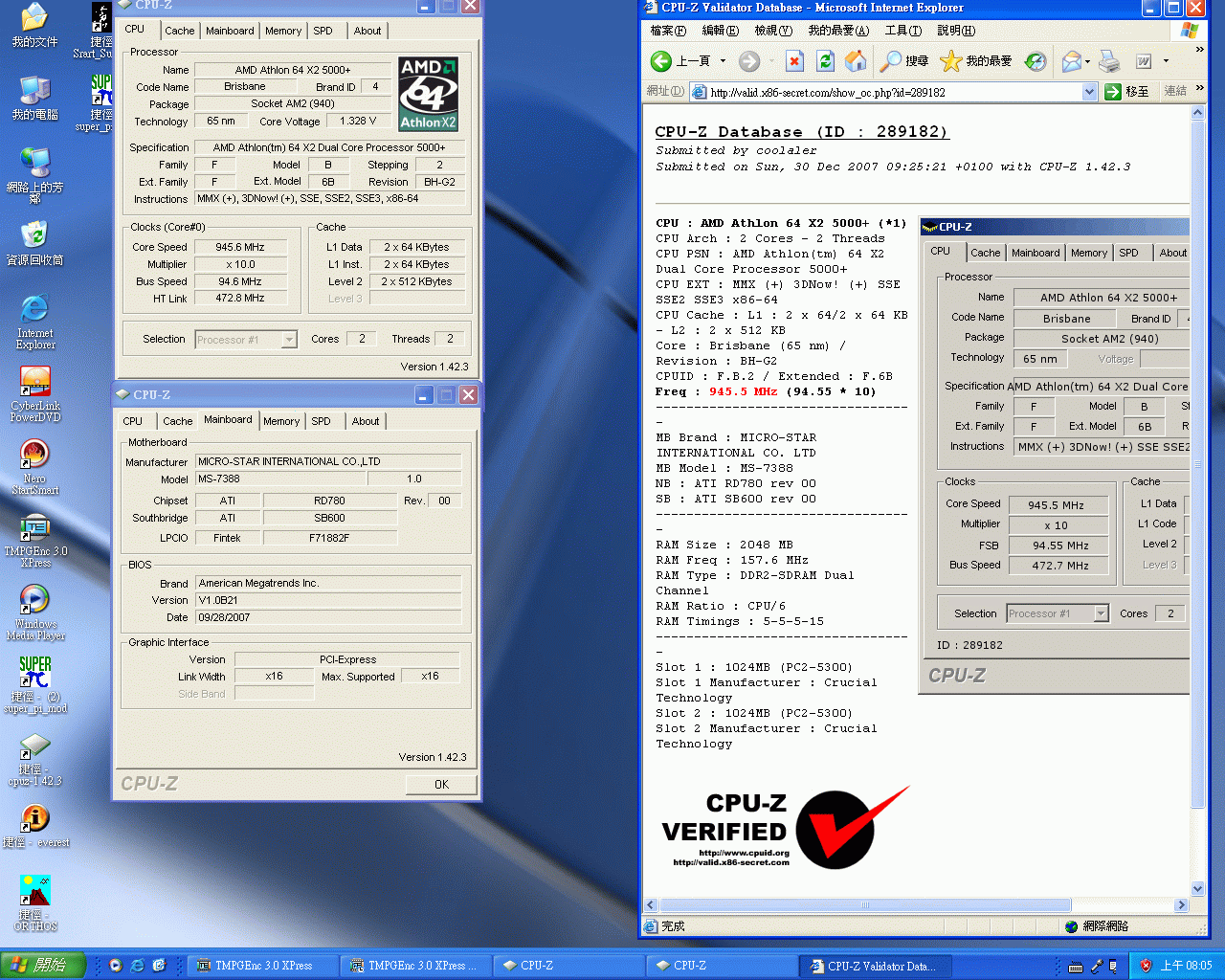The image size is (1225, 980).
Task: Click the IE Edit with Word icon
Action: (1144, 61)
